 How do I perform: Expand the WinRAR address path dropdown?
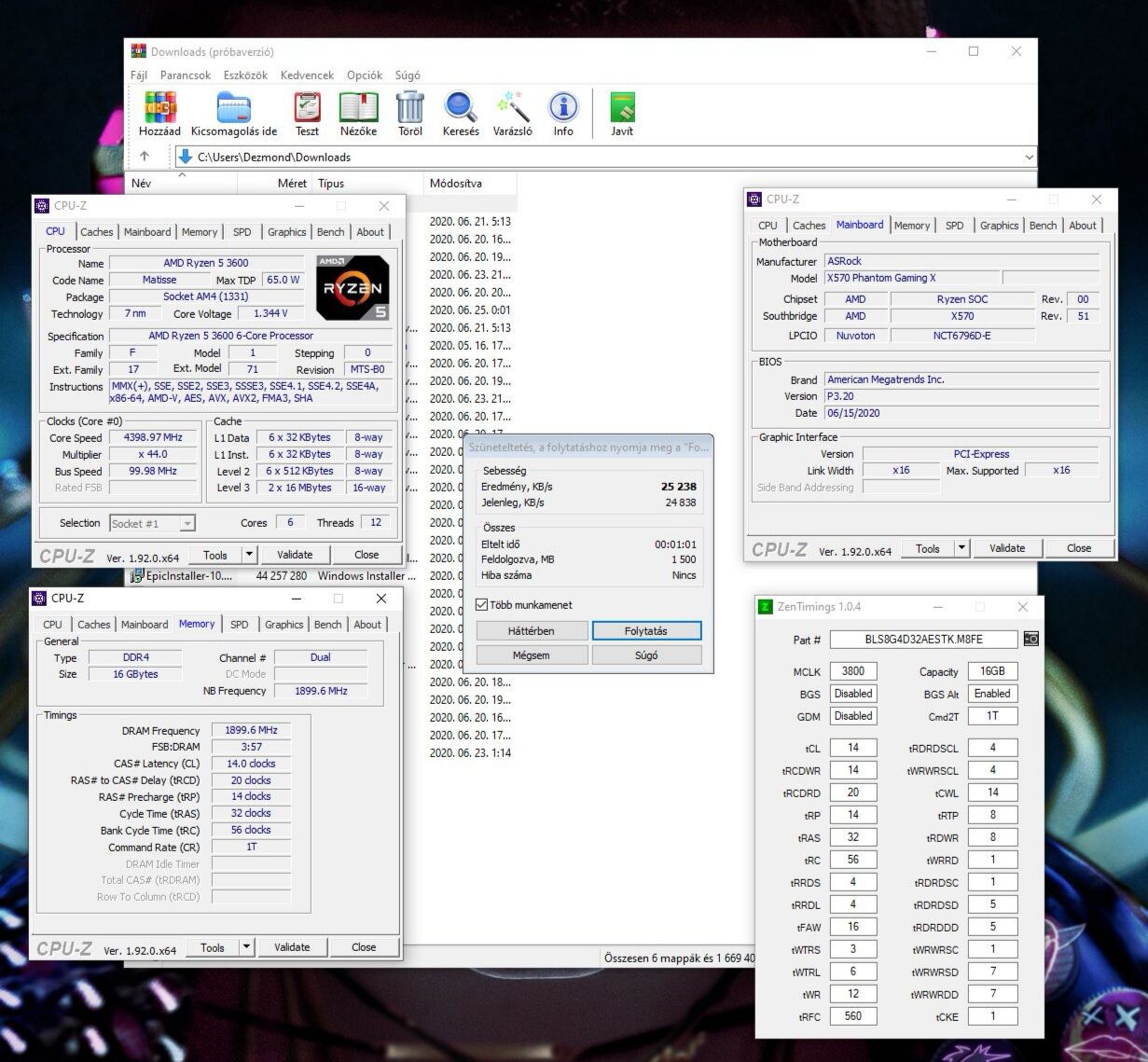click(x=1029, y=157)
